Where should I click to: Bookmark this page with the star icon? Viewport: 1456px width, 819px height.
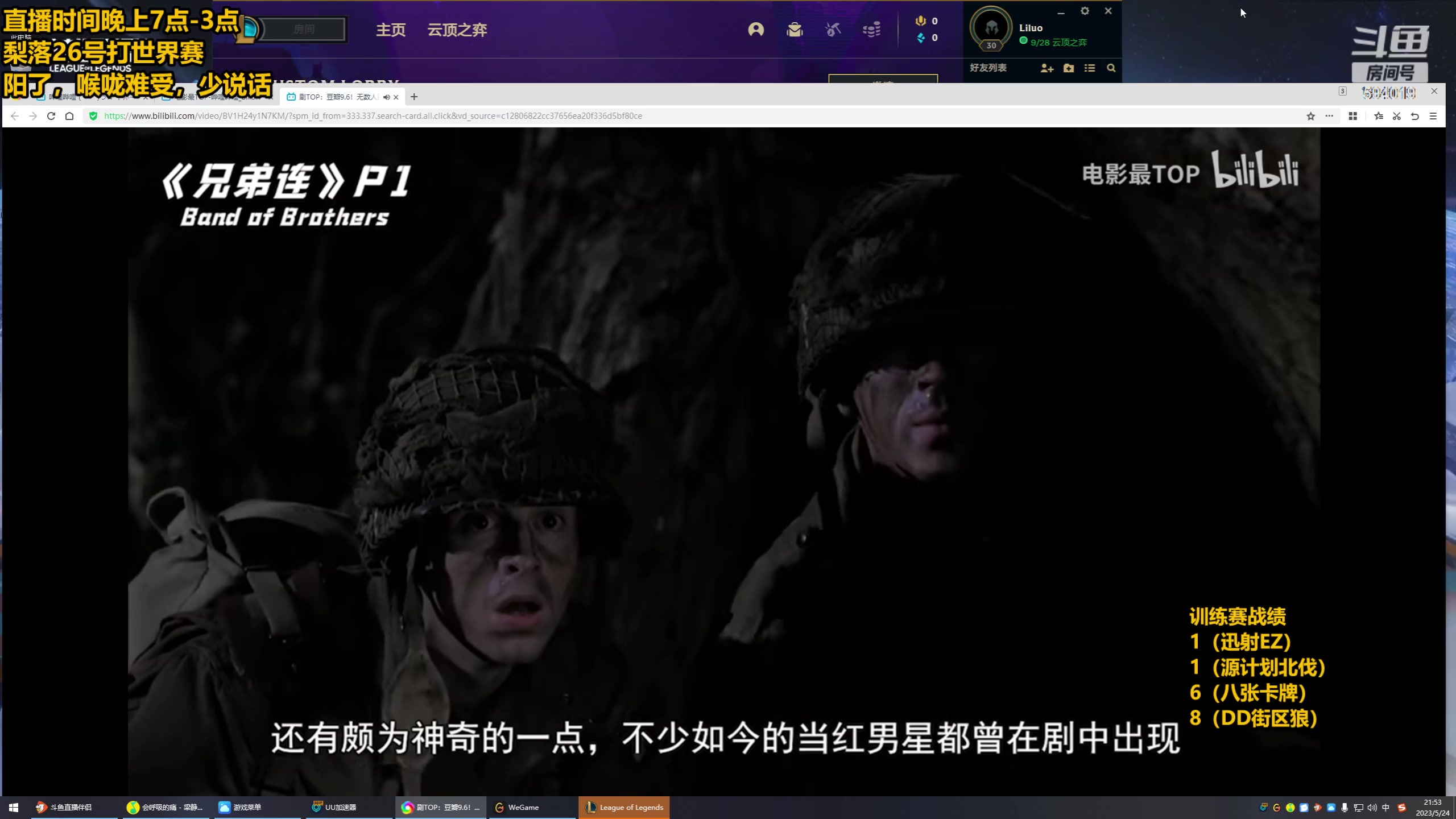[1311, 116]
